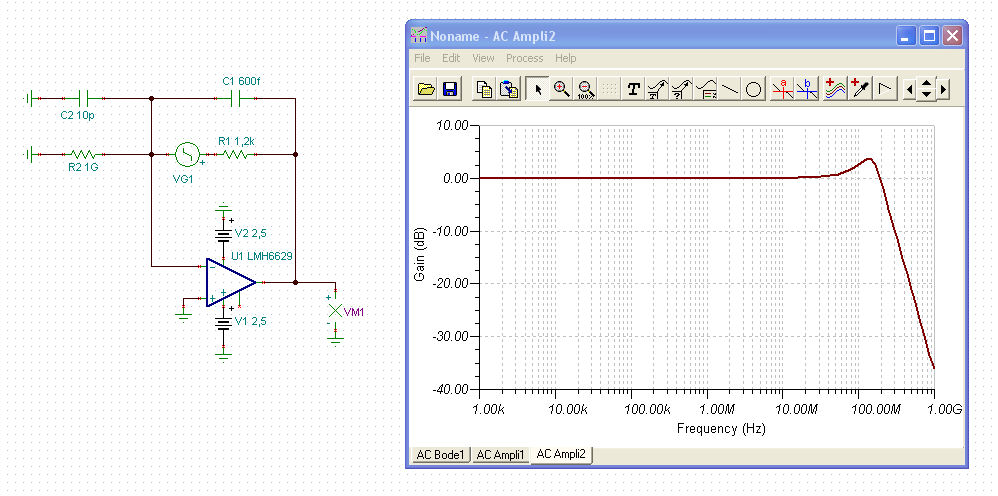Viewport: 998px width, 496px height.
Task: Open the Edit menu
Action: [451, 58]
